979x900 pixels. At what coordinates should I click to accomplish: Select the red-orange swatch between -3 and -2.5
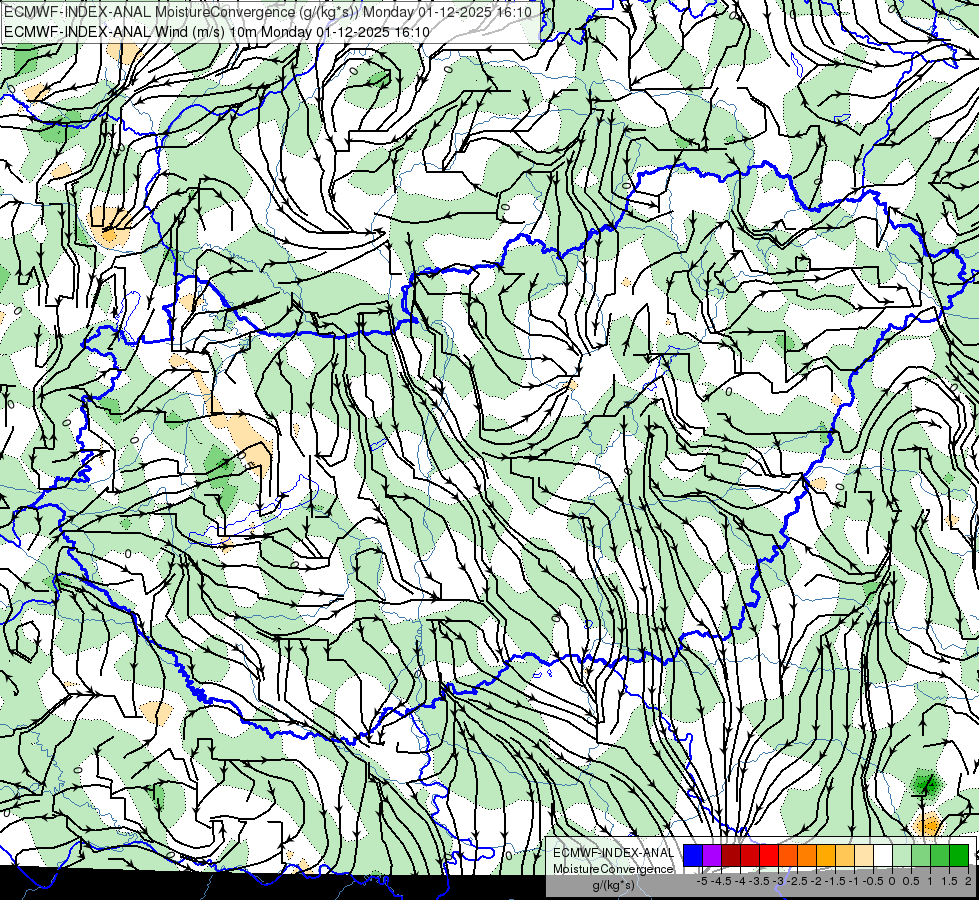pyautogui.click(x=788, y=855)
